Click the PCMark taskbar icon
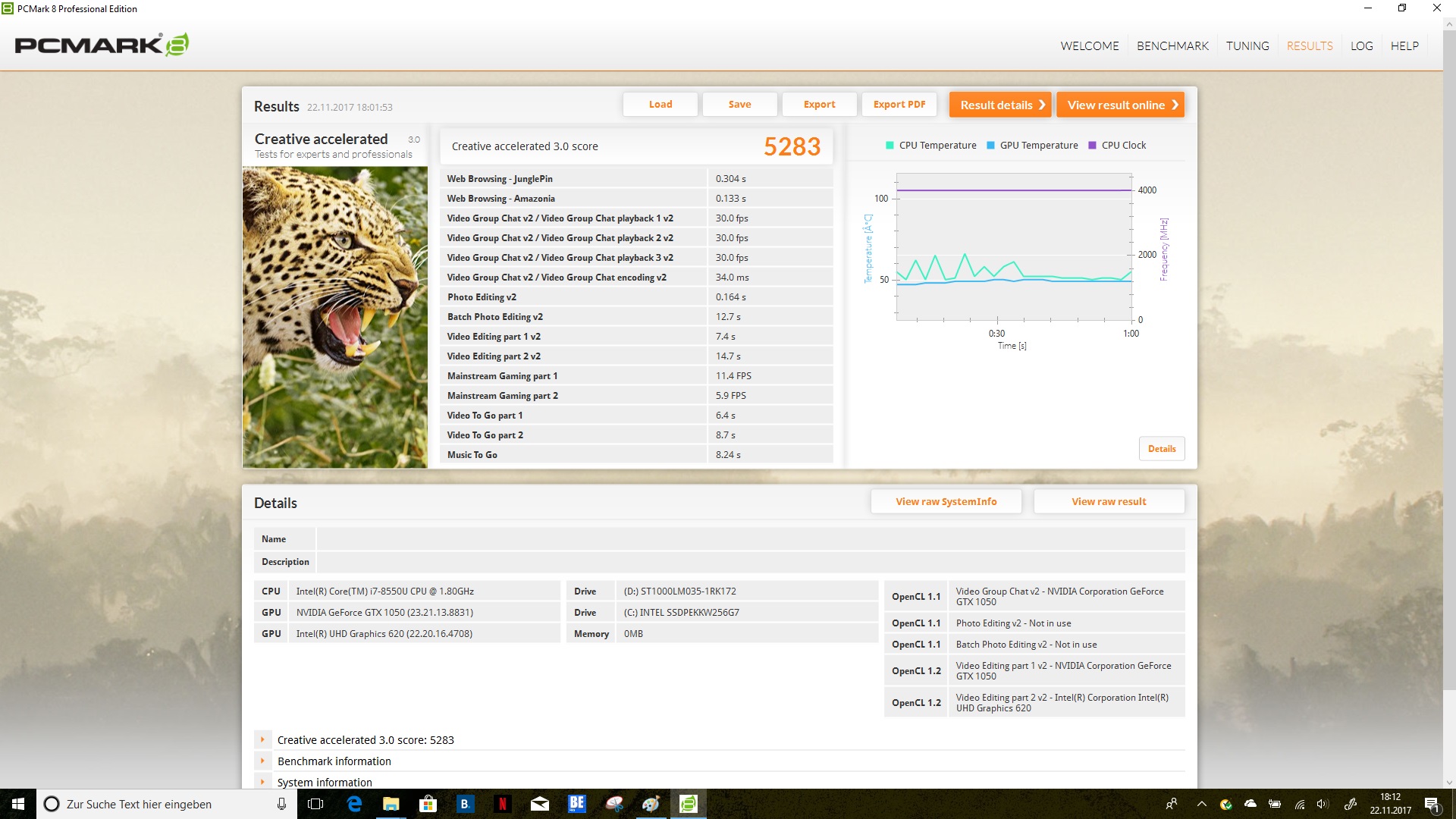The image size is (1456, 819). click(x=688, y=804)
